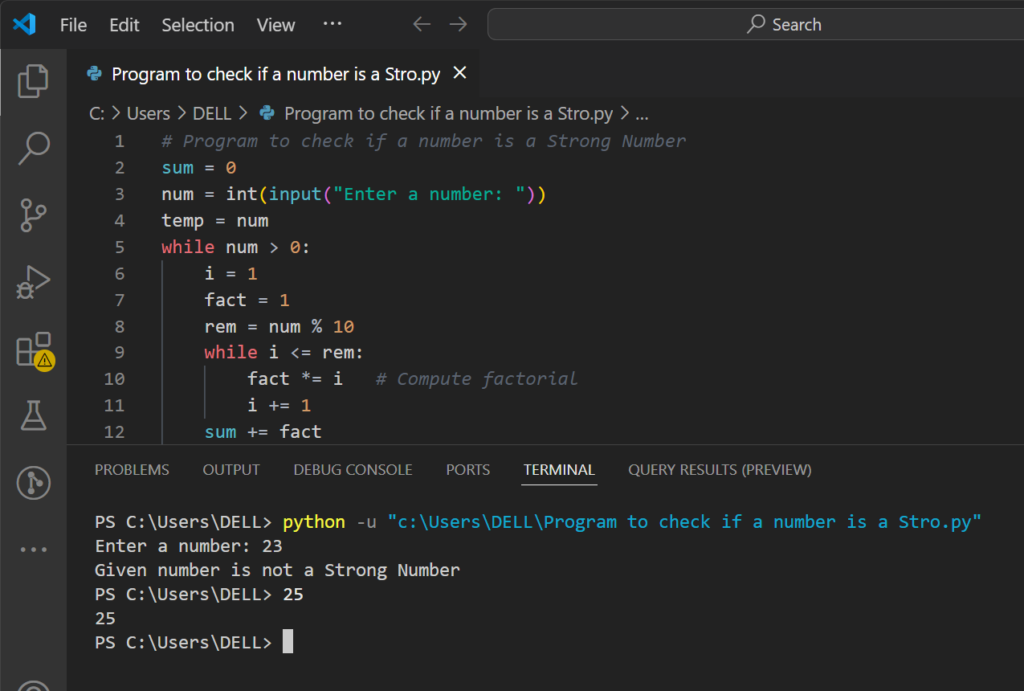Click 'temp = num' code line
Screen dimensions: 1024x691
click(x=215, y=221)
